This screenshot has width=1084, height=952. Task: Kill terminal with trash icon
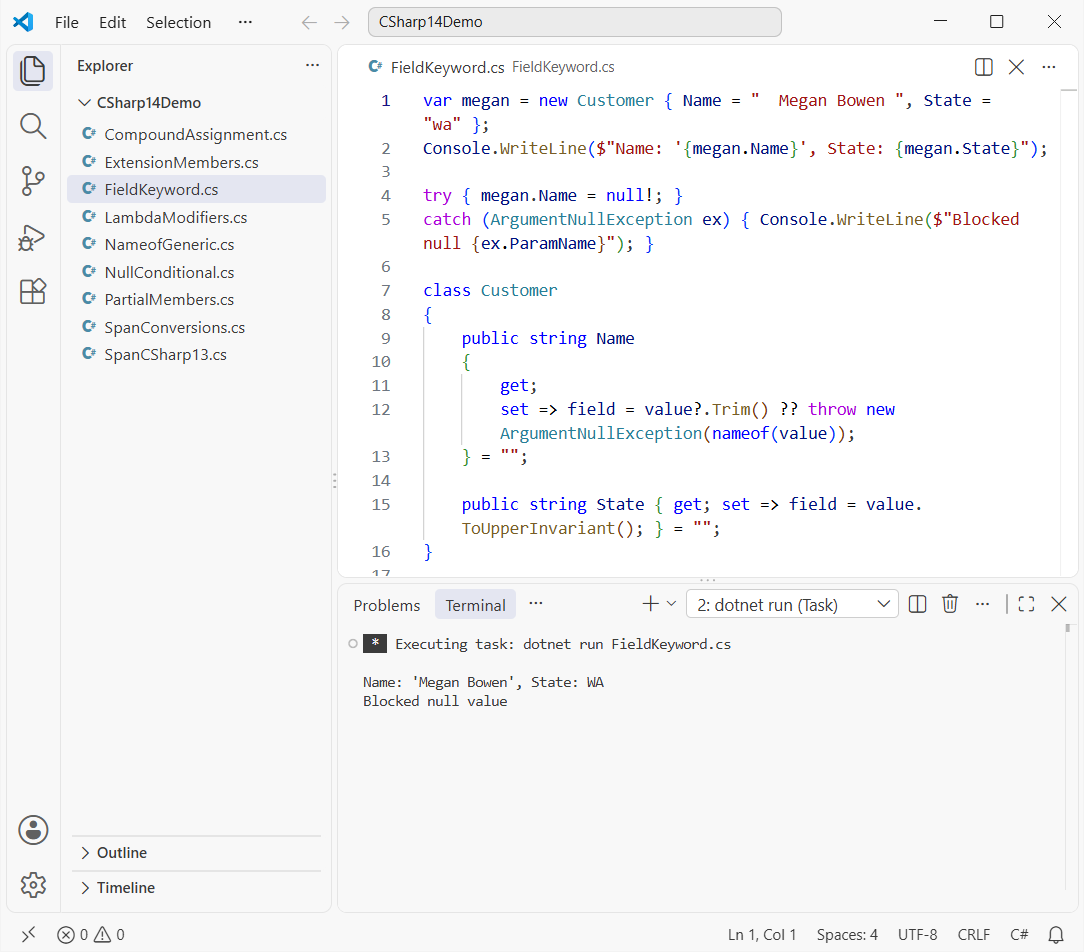point(950,604)
